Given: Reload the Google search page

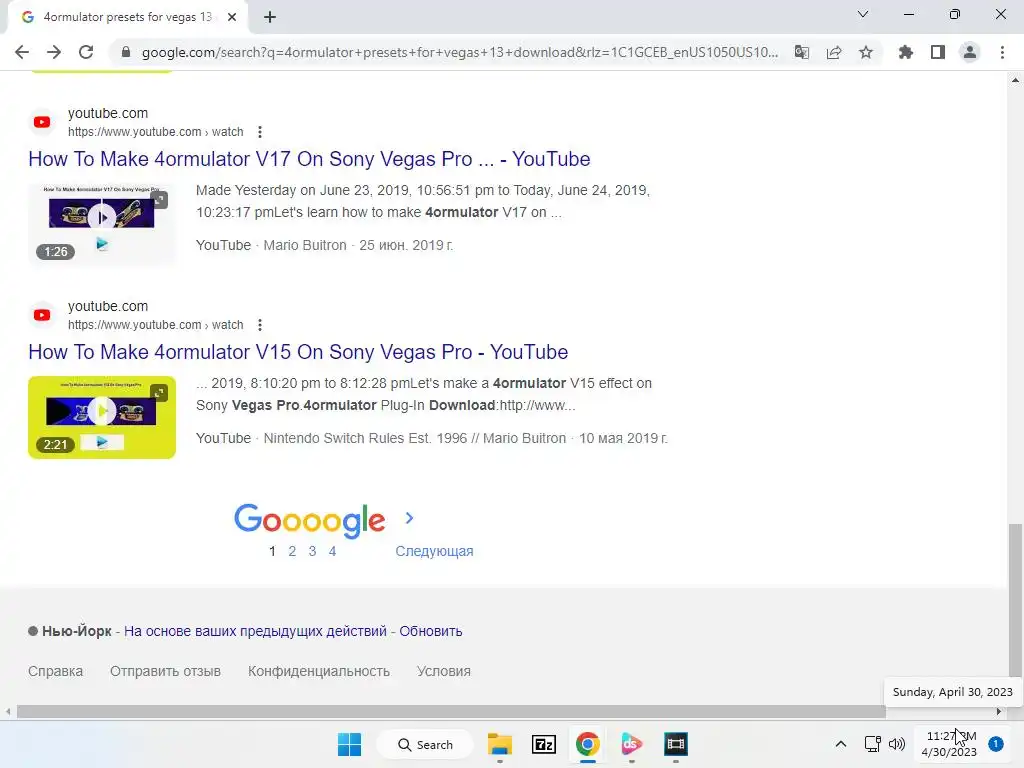Looking at the screenshot, I should click(86, 52).
